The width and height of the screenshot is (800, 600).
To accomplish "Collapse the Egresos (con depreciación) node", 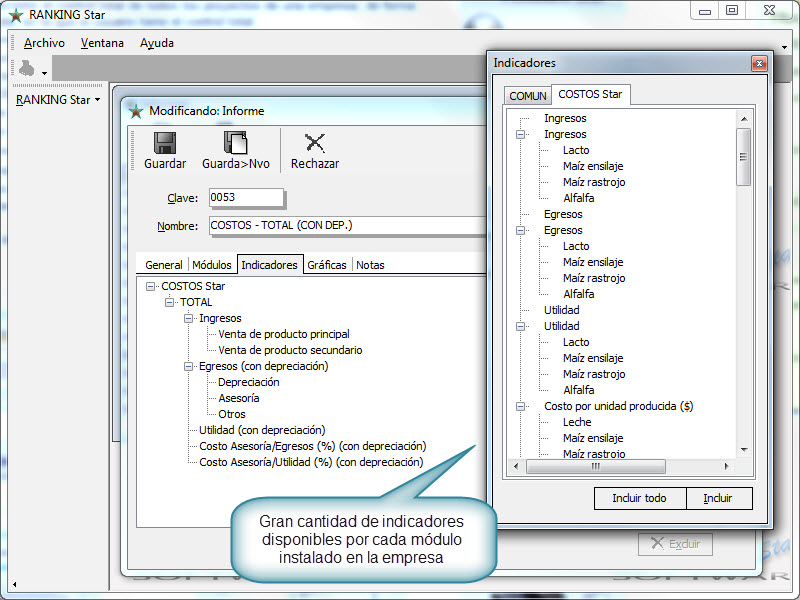I will pyautogui.click(x=188, y=366).
